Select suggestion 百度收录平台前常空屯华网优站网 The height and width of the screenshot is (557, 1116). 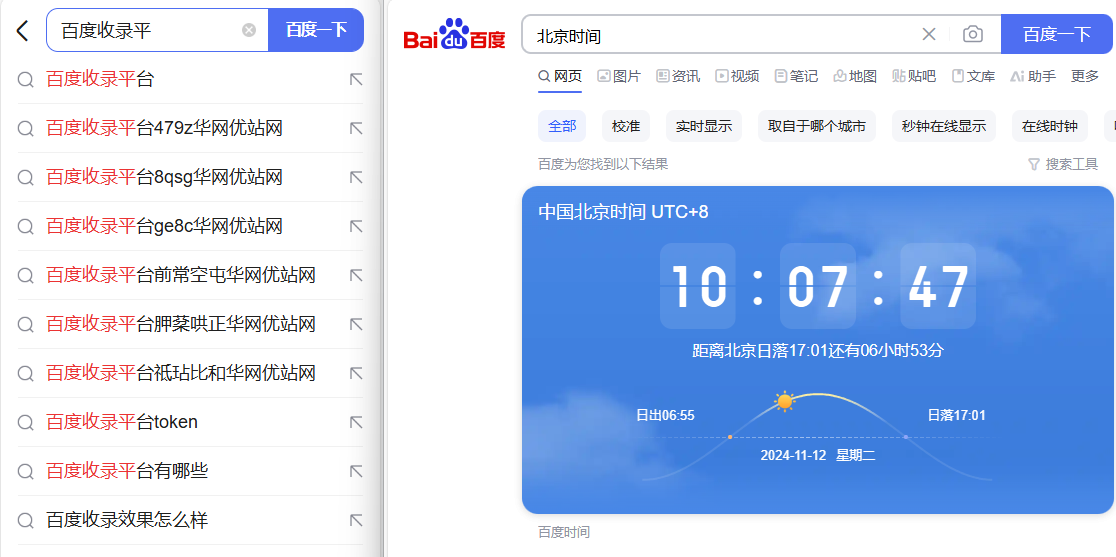[x=181, y=275]
